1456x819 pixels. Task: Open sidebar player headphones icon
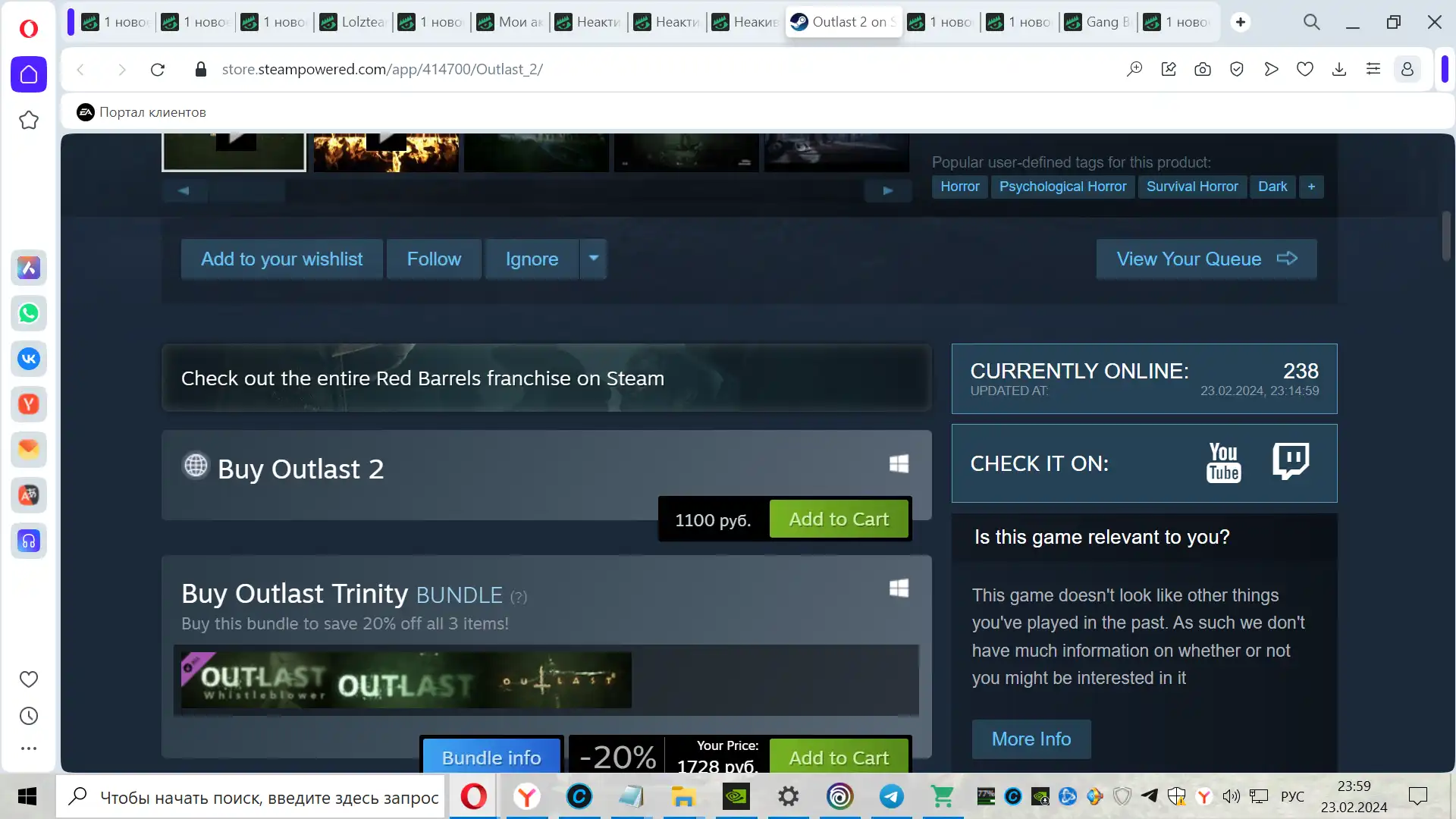coord(29,541)
